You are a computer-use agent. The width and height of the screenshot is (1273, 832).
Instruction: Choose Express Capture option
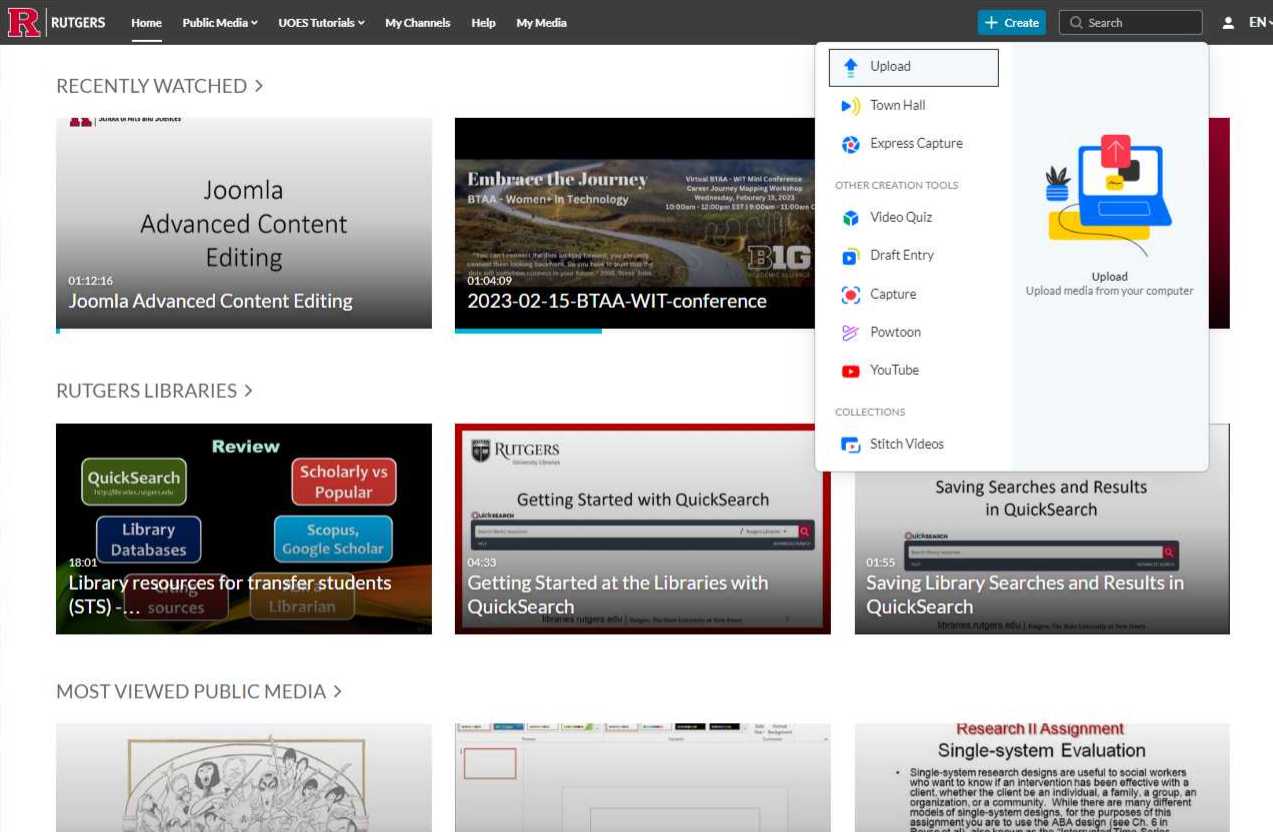coord(914,144)
